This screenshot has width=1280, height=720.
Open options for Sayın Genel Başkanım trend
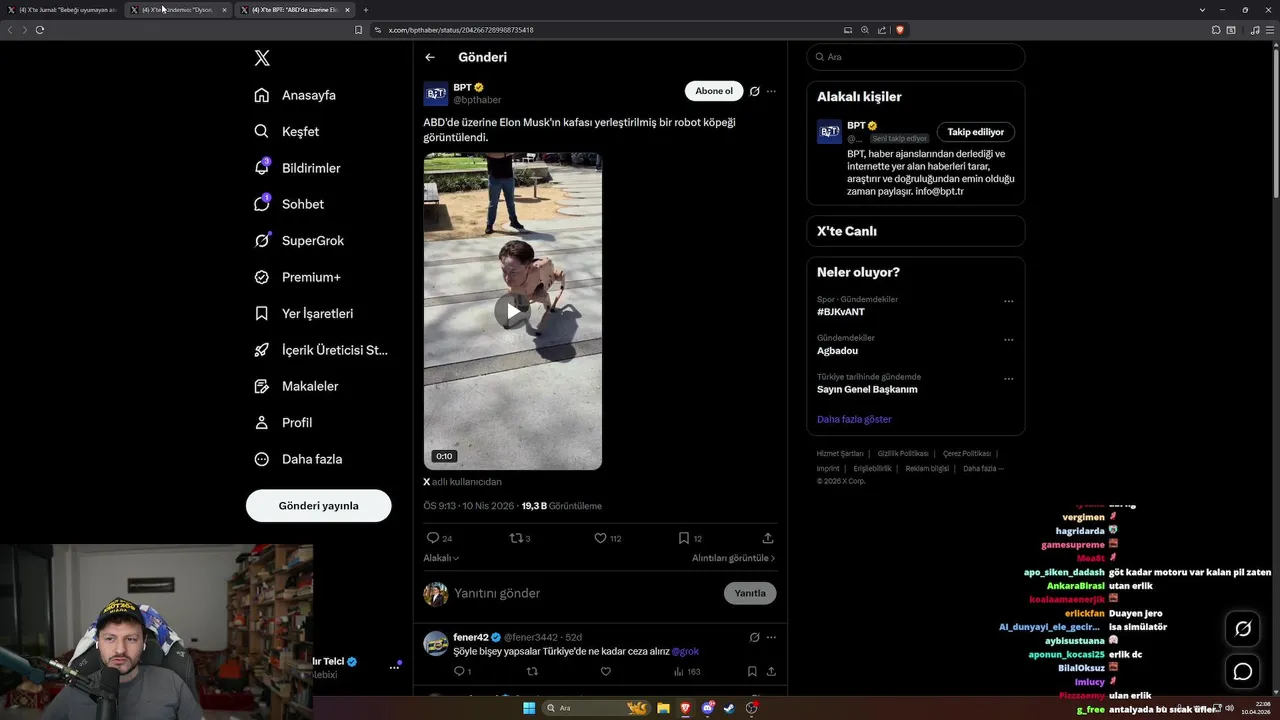[1009, 379]
